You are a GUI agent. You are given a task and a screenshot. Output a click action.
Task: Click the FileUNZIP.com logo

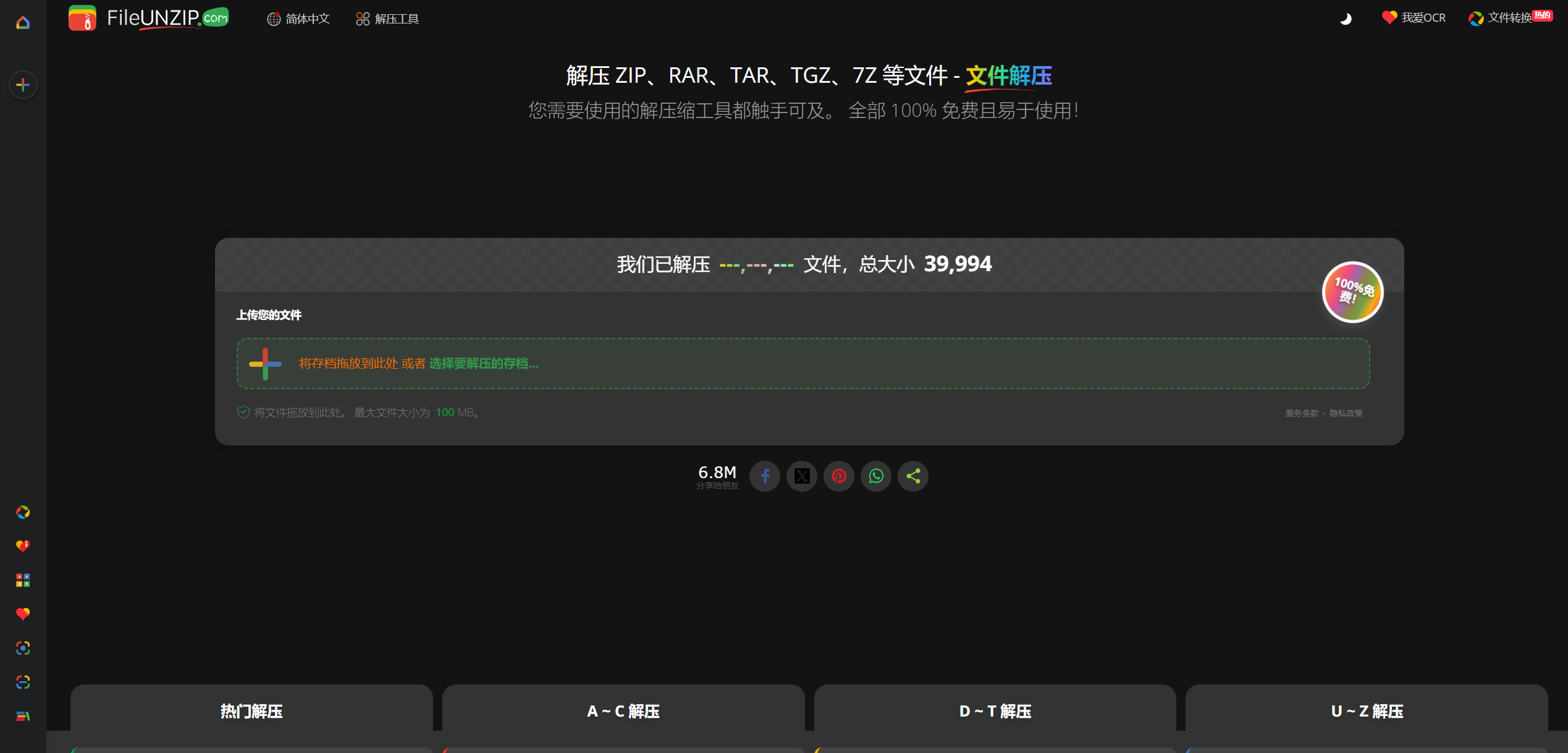click(148, 18)
